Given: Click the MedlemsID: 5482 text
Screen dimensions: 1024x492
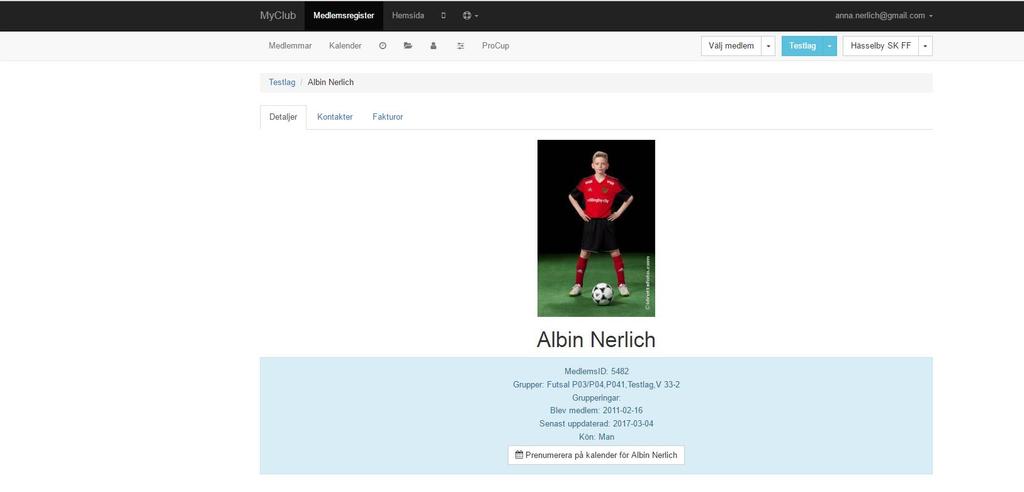Looking at the screenshot, I should 596,371.
